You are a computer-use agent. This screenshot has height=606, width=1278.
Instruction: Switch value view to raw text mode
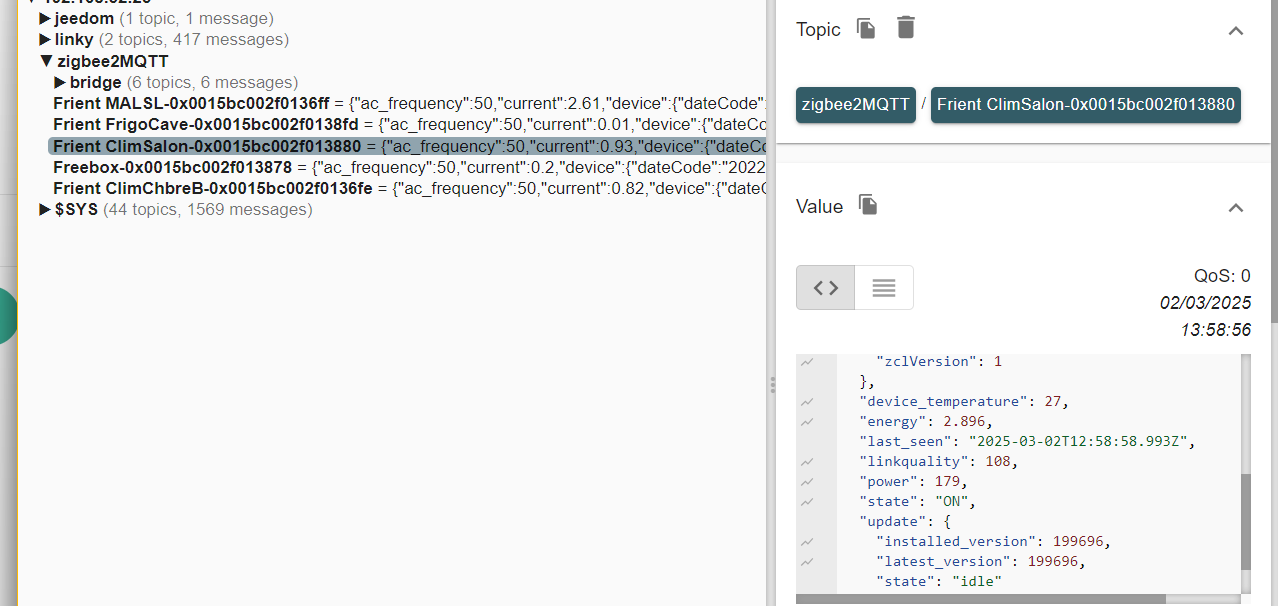[x=884, y=288]
